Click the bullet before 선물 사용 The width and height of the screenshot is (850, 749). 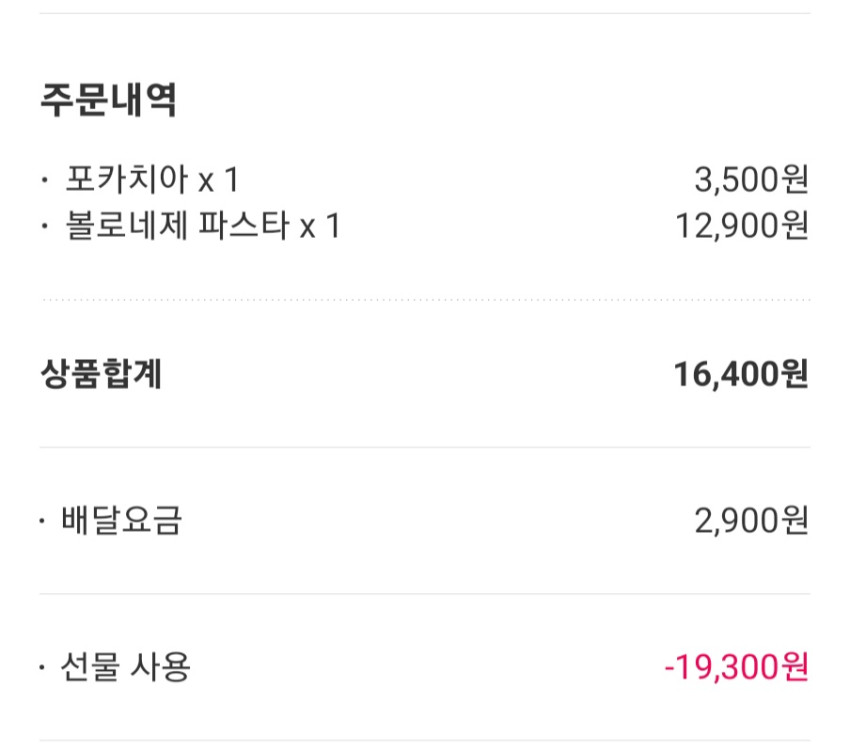pos(42,667)
